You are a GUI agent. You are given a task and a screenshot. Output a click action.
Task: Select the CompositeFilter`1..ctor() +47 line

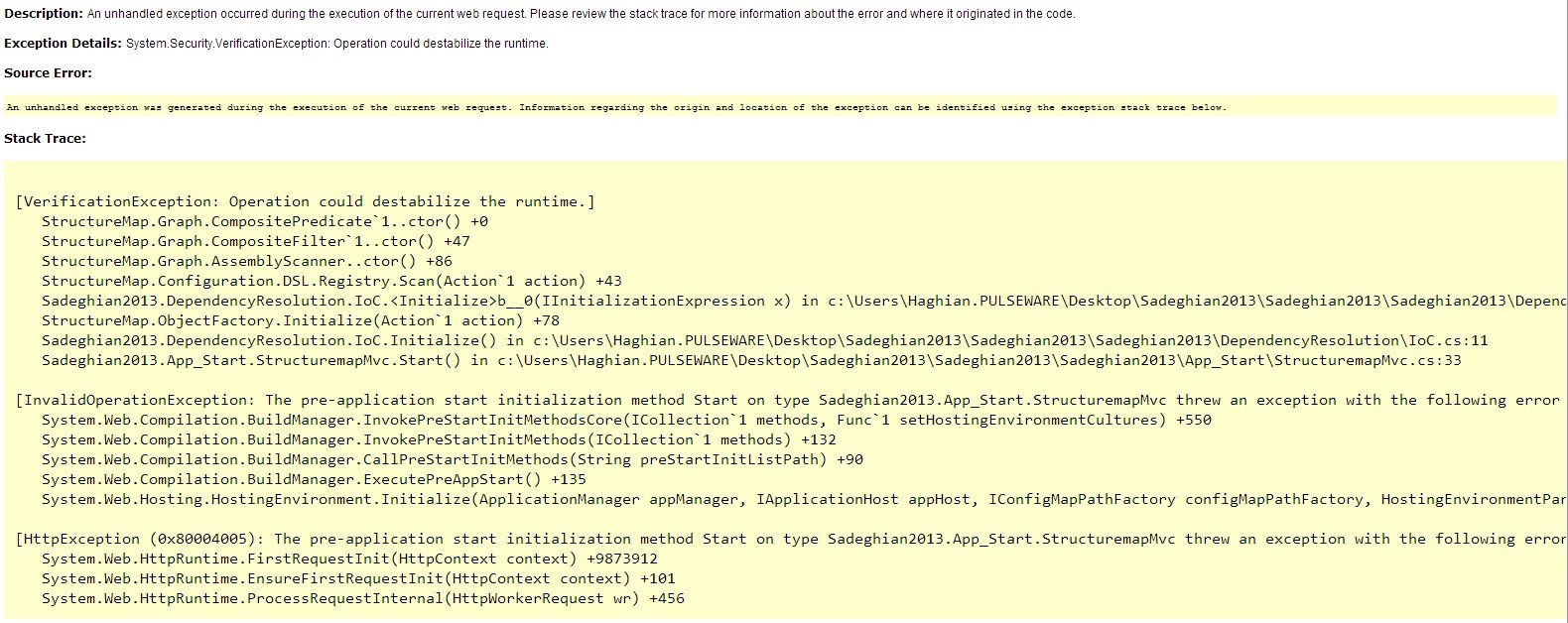[x=255, y=241]
